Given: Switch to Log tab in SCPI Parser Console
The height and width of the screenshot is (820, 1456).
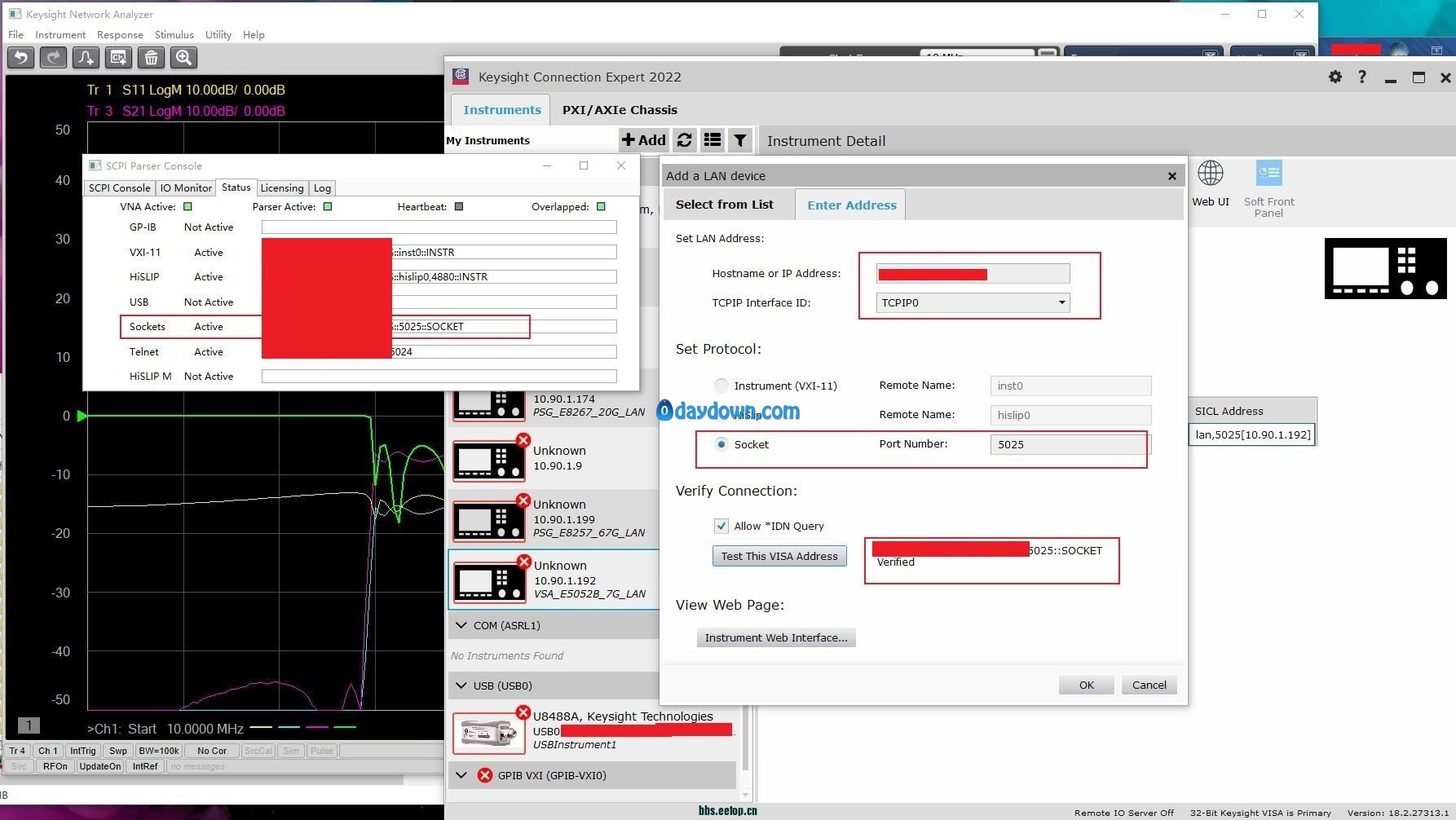Looking at the screenshot, I should [322, 188].
